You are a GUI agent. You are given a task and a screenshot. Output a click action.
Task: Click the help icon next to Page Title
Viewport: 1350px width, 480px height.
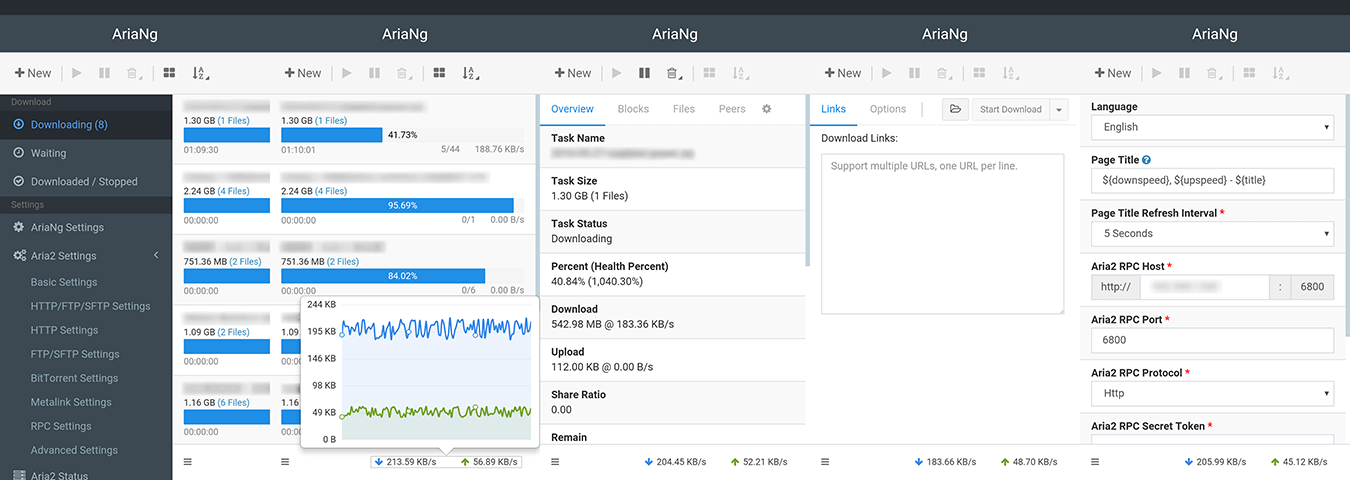[x=1146, y=160]
